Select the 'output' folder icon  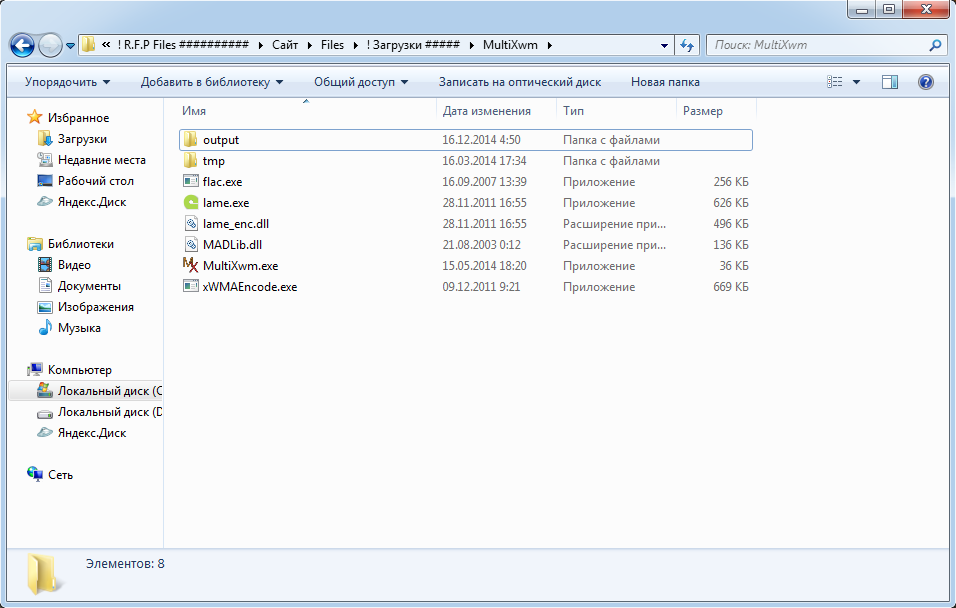tap(190, 140)
